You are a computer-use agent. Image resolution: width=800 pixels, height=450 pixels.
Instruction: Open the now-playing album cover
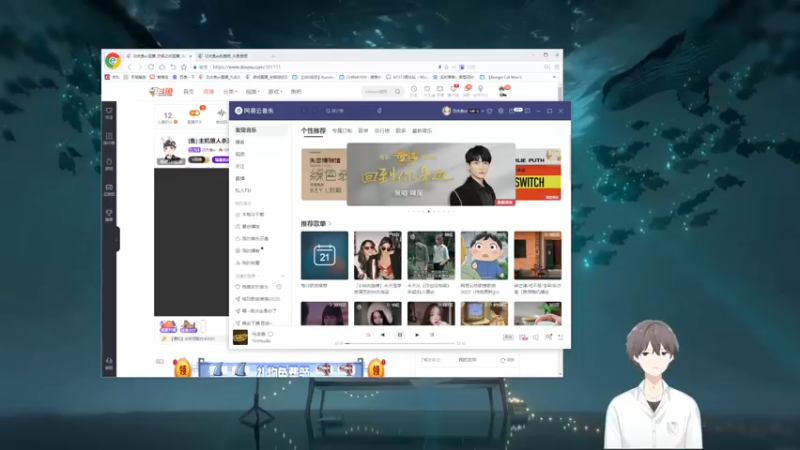click(x=240, y=337)
